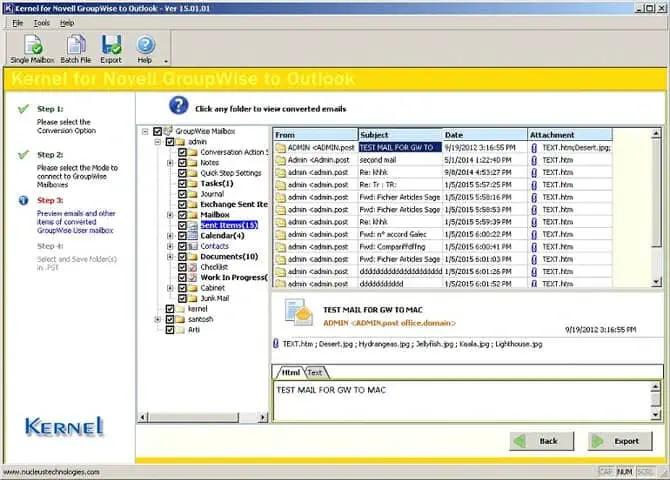Click the envelope icon of the Admin second mail row

280,160
